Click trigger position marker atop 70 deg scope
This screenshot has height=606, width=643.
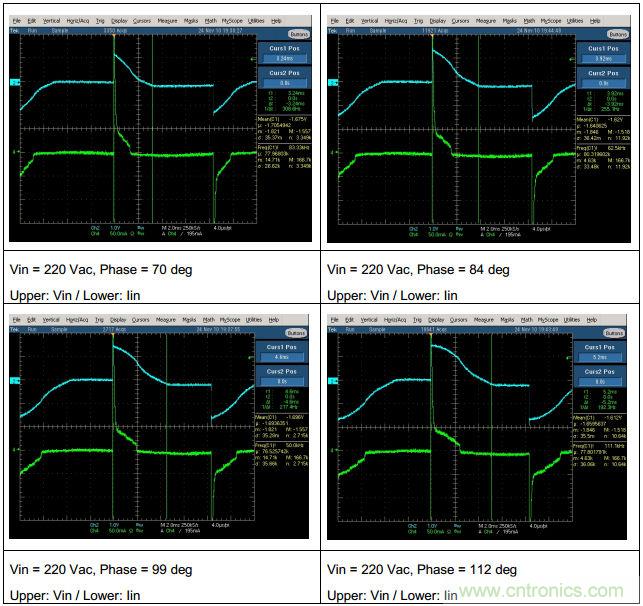tap(113, 35)
